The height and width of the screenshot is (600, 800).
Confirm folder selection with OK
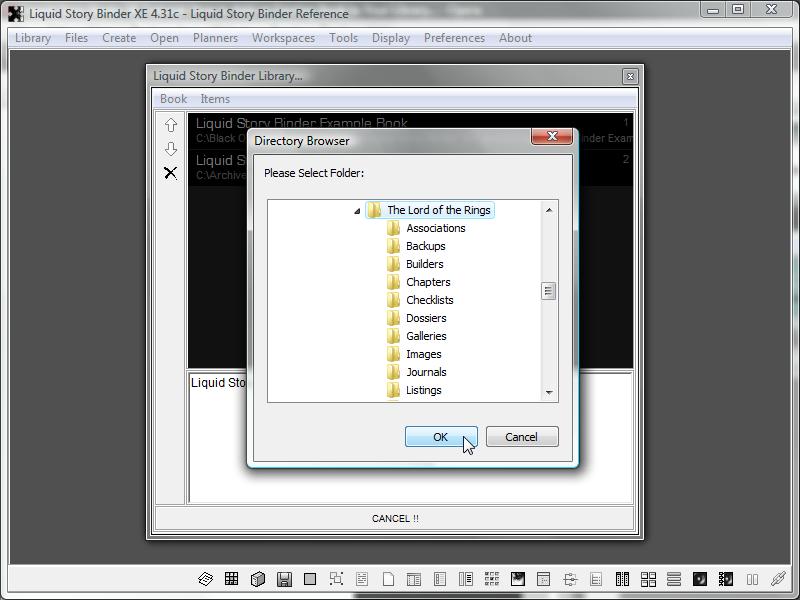[x=440, y=437]
